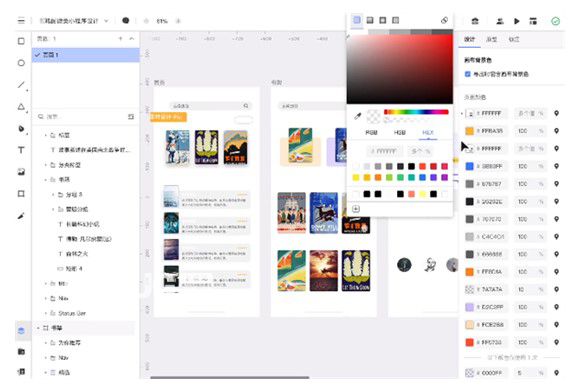Select the Image tool
This screenshot has width=575, height=391.
pyautogui.click(x=21, y=172)
